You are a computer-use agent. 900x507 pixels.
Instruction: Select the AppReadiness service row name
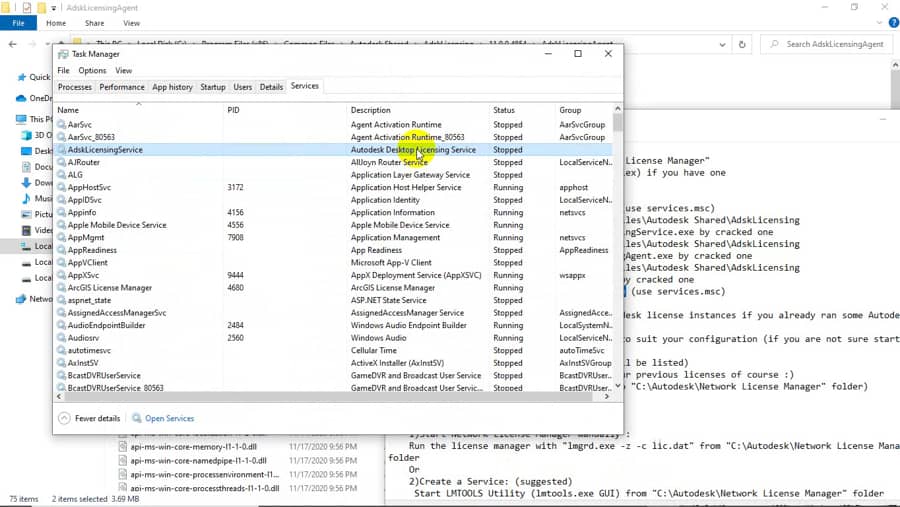(x=92, y=250)
